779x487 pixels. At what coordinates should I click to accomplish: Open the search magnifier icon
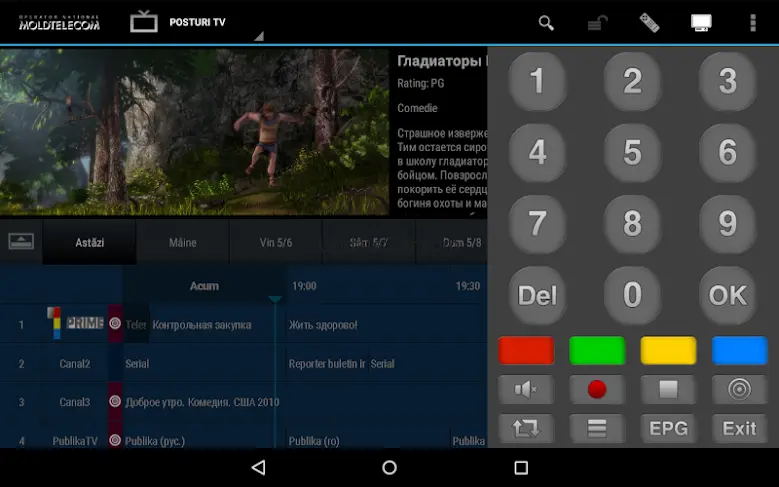[546, 23]
